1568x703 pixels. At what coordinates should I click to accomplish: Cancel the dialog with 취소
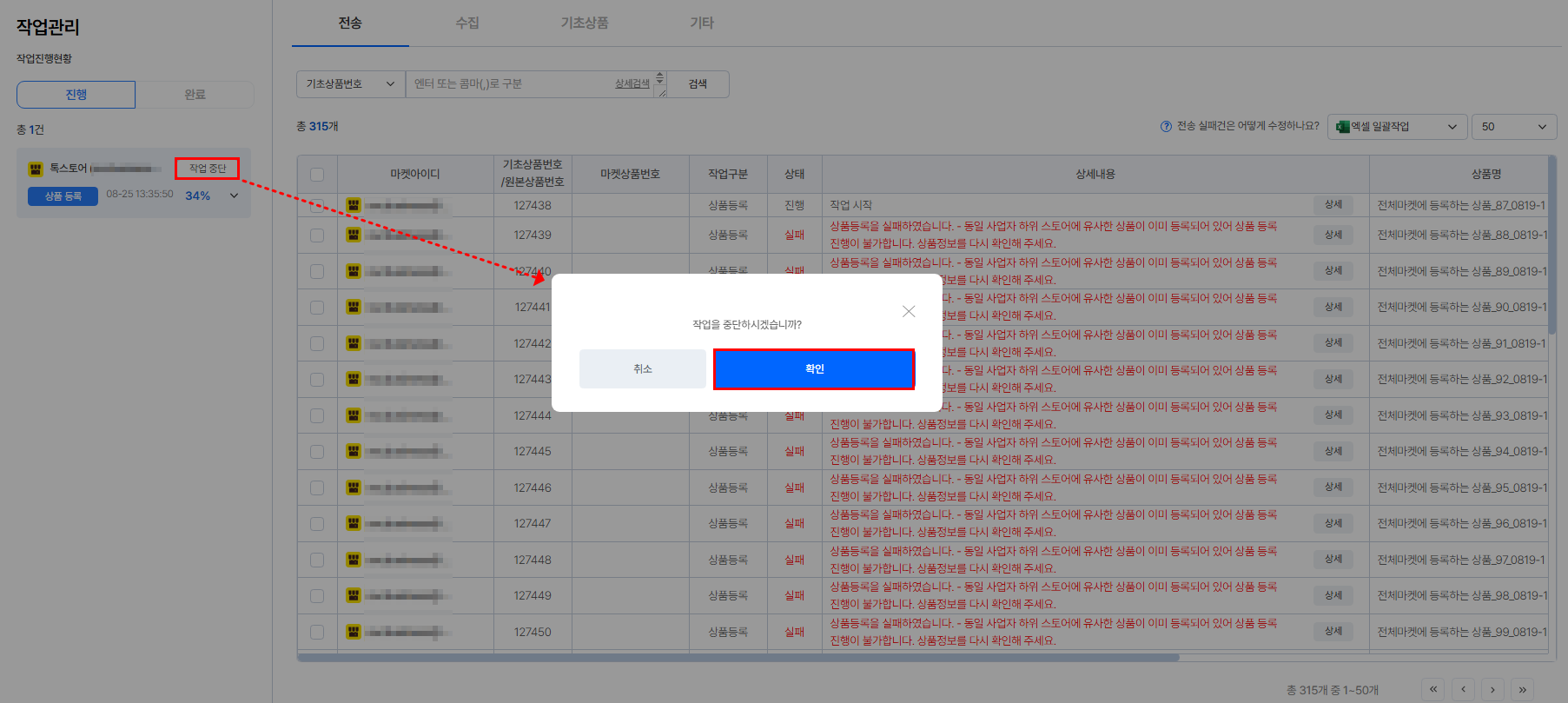[x=643, y=369]
